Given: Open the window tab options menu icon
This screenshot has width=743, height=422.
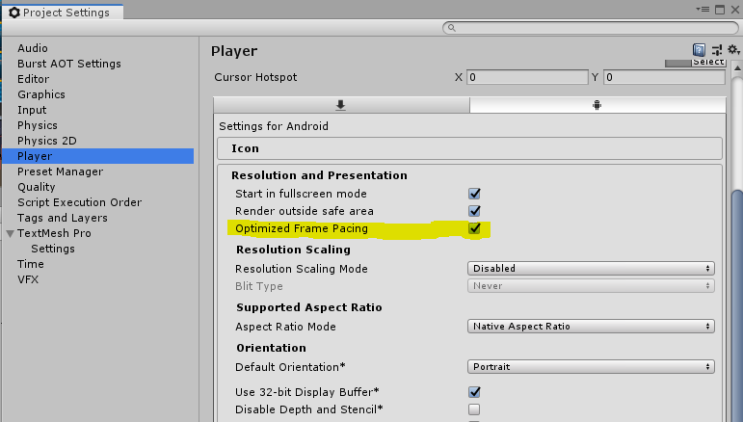Looking at the screenshot, I should coord(703,9).
